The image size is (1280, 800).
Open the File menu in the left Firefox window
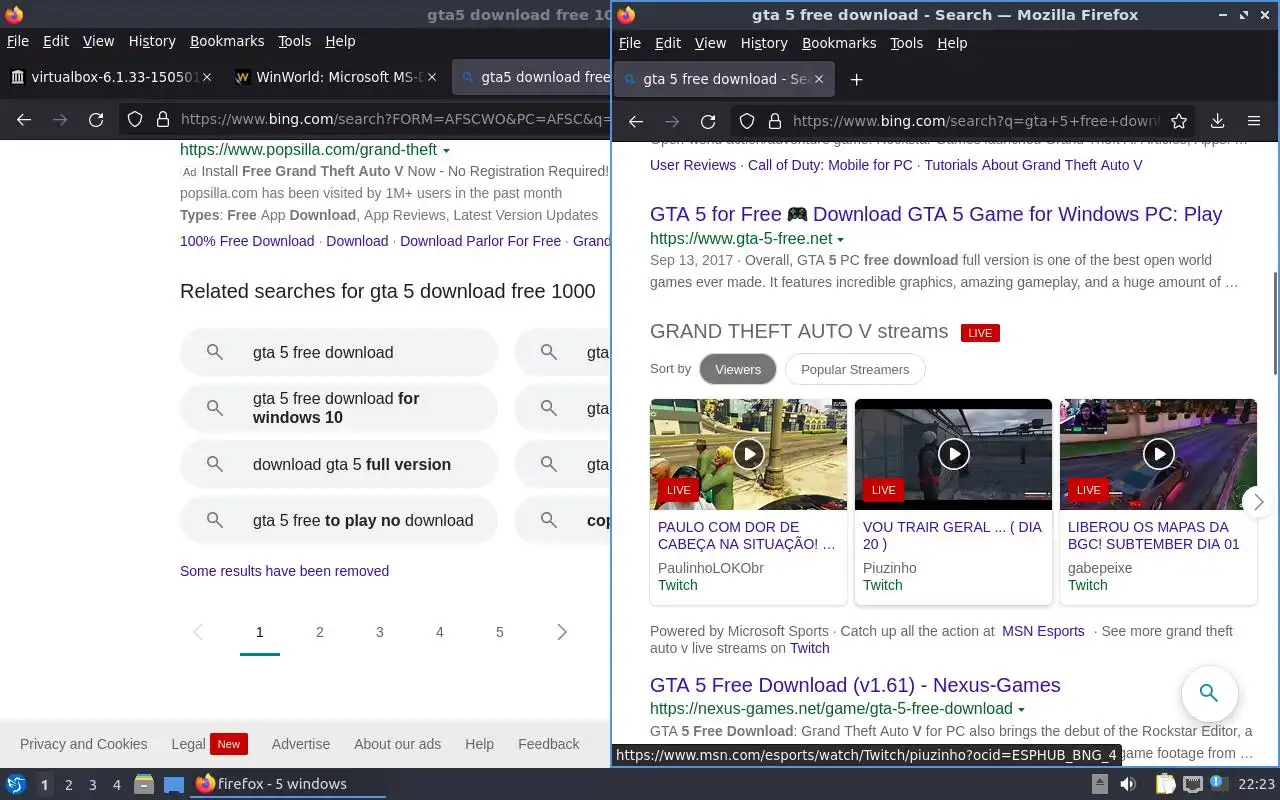[17, 41]
